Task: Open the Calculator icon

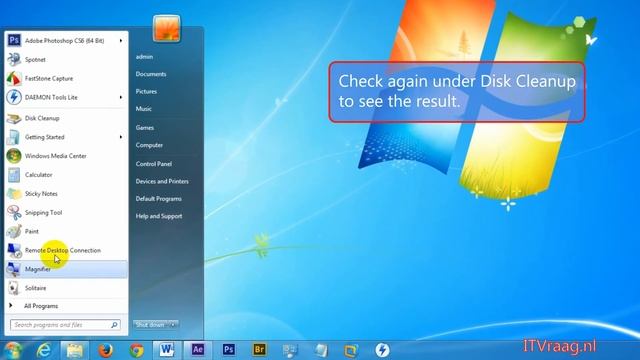Action: [13, 175]
